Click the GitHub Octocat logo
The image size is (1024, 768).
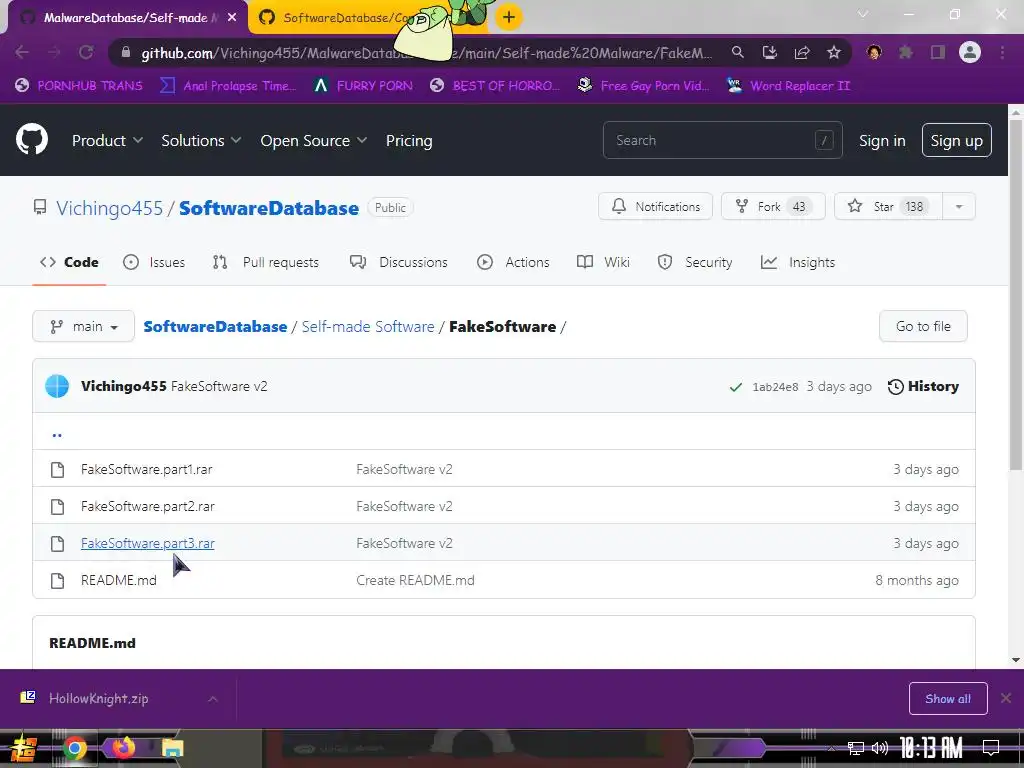pyautogui.click(x=32, y=139)
